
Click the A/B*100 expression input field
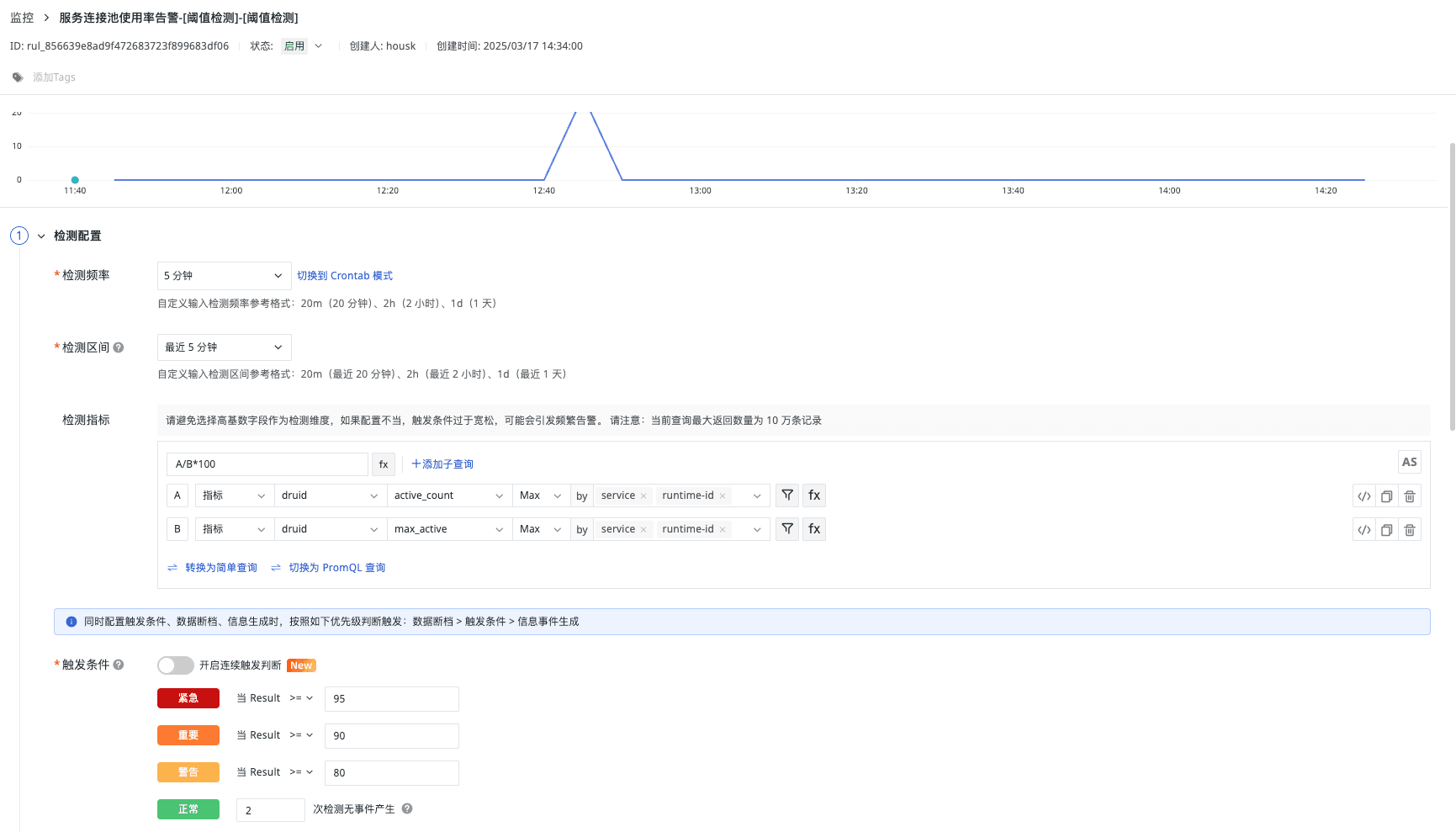[267, 464]
